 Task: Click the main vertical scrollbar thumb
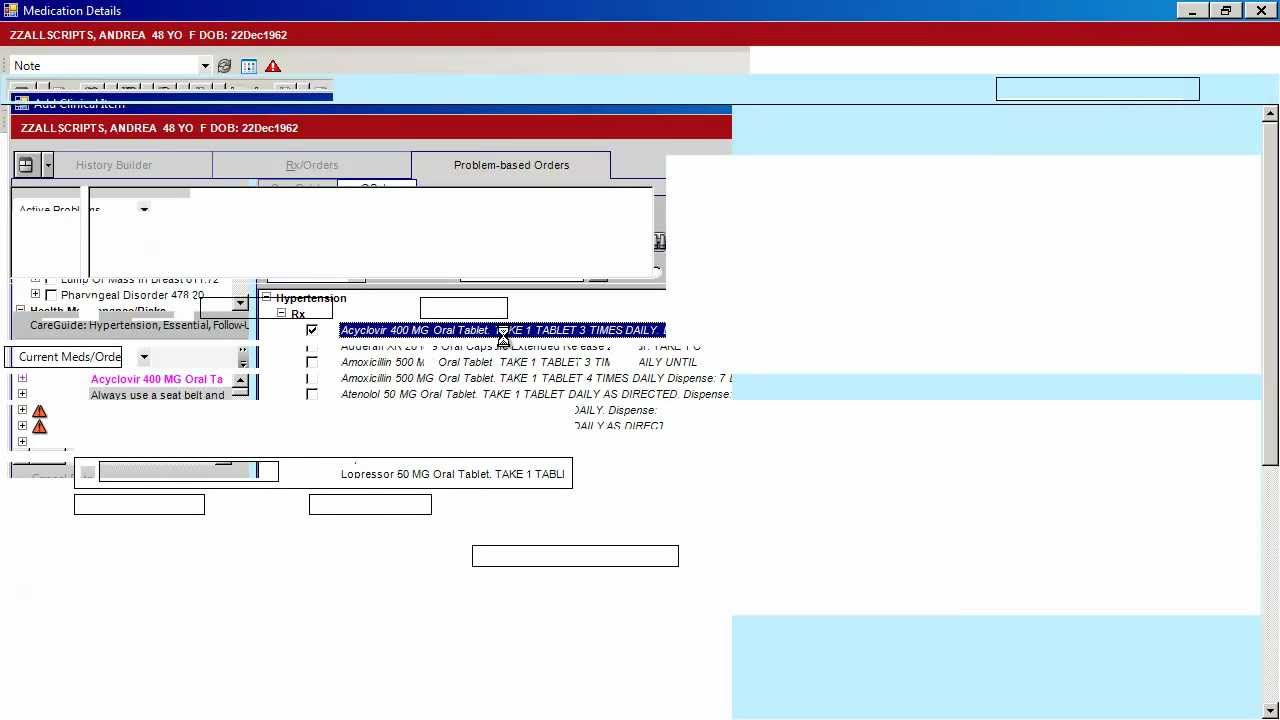1270,293
